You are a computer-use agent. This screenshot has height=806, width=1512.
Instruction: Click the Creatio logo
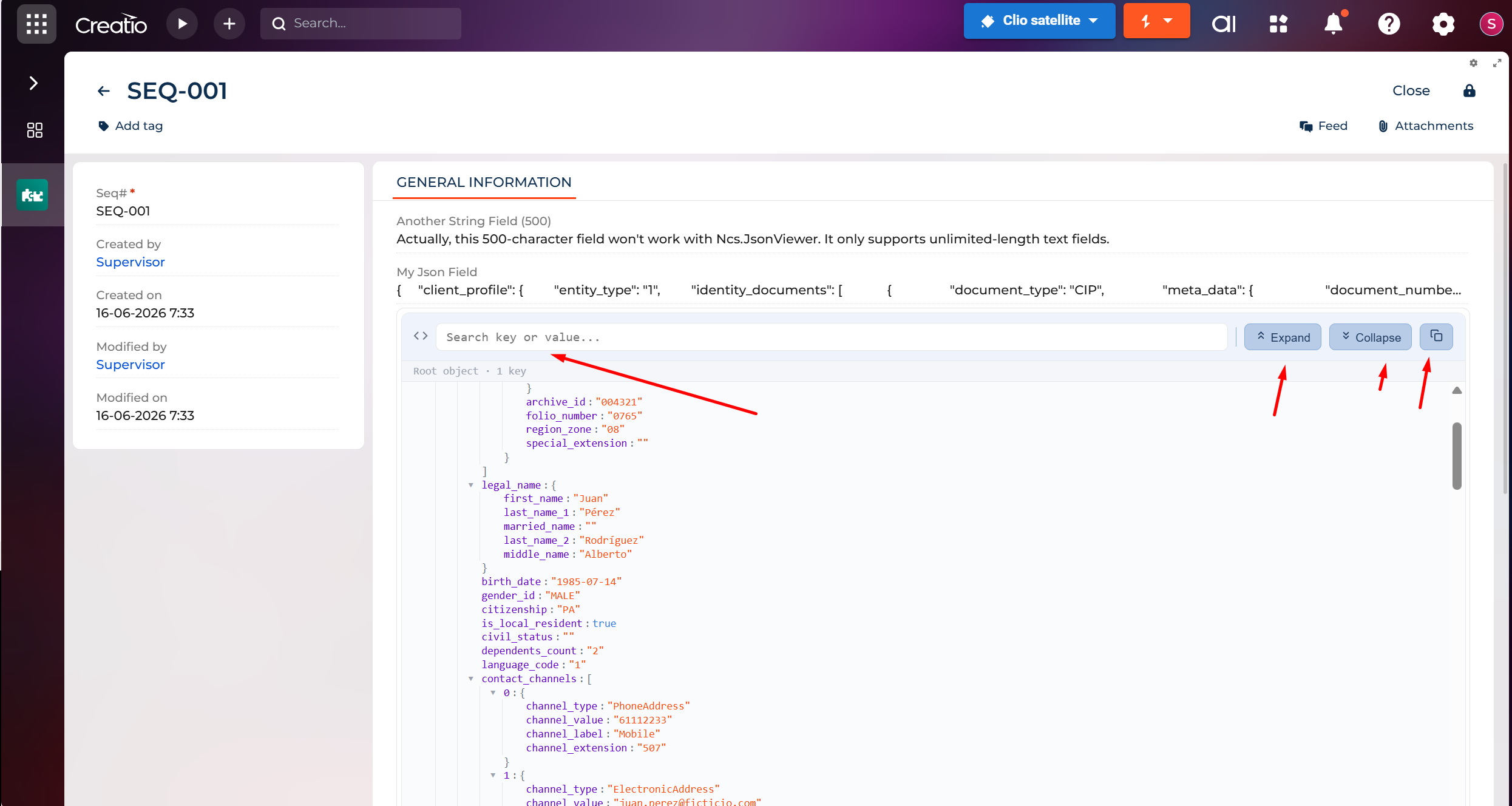[111, 24]
